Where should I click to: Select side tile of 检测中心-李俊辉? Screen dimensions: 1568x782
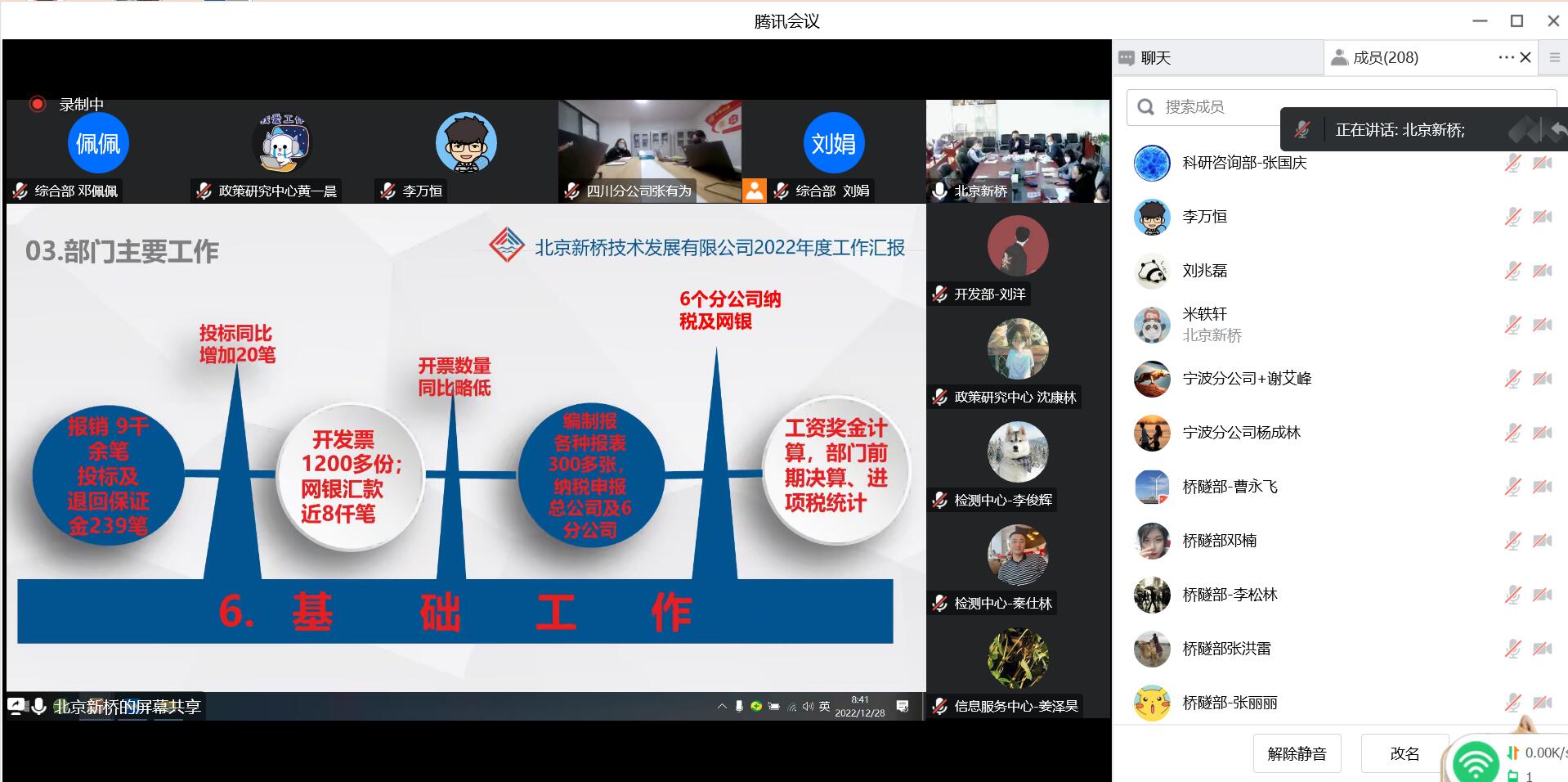[1018, 461]
